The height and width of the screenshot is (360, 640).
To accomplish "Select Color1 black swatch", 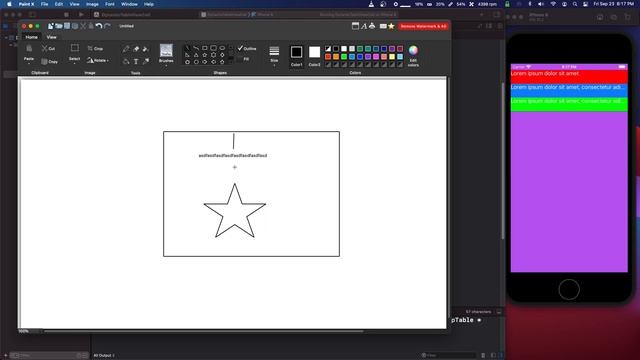I will (x=297, y=52).
